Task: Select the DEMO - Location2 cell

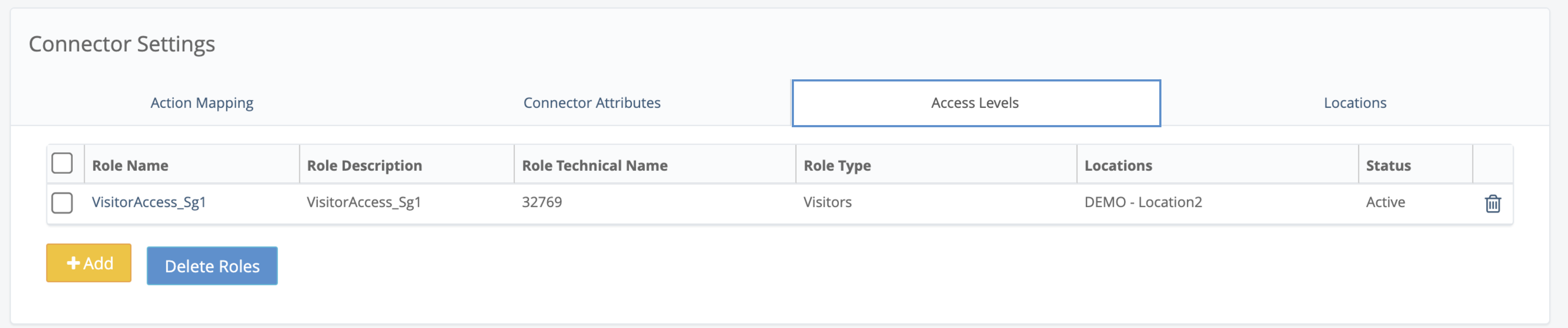Action: 1143,202
